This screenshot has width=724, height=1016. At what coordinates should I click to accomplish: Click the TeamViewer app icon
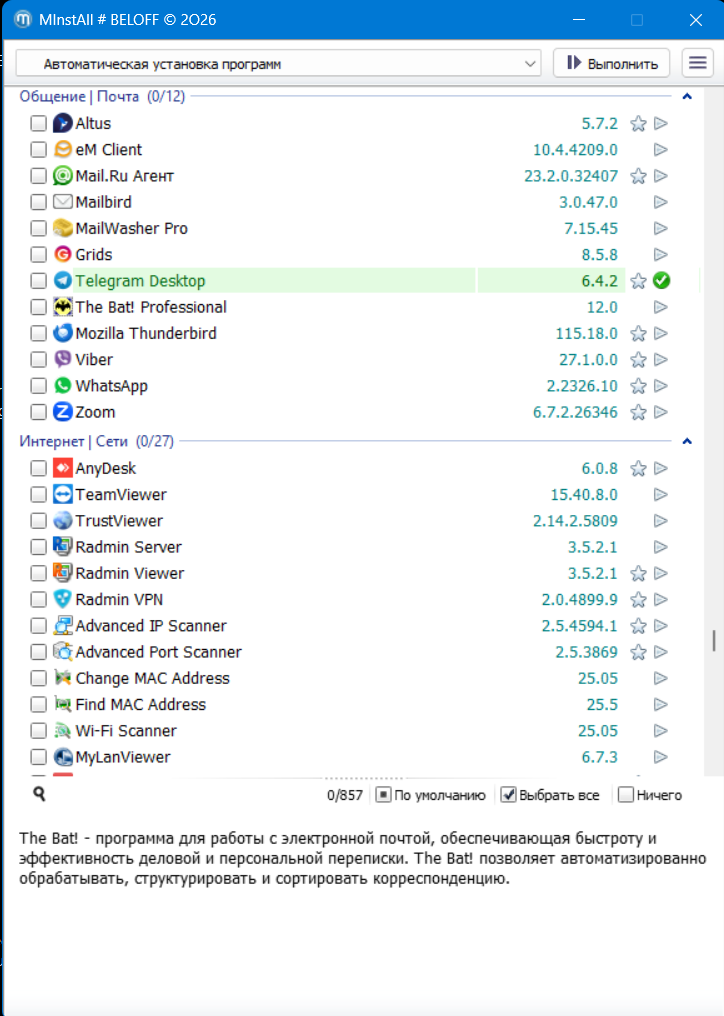[x=62, y=494]
